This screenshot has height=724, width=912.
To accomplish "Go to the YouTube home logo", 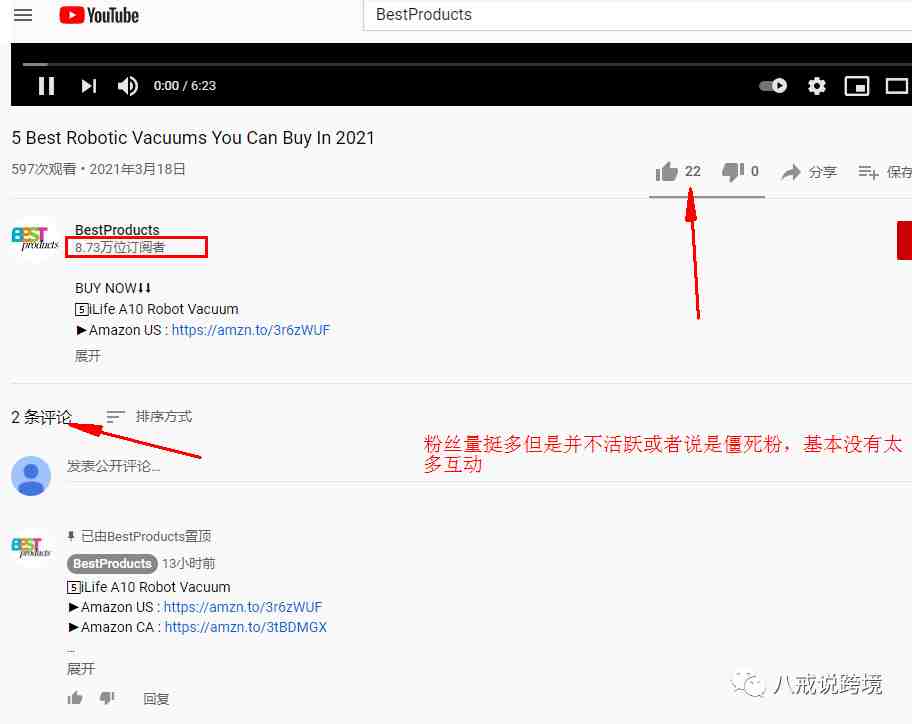I will pos(99,15).
